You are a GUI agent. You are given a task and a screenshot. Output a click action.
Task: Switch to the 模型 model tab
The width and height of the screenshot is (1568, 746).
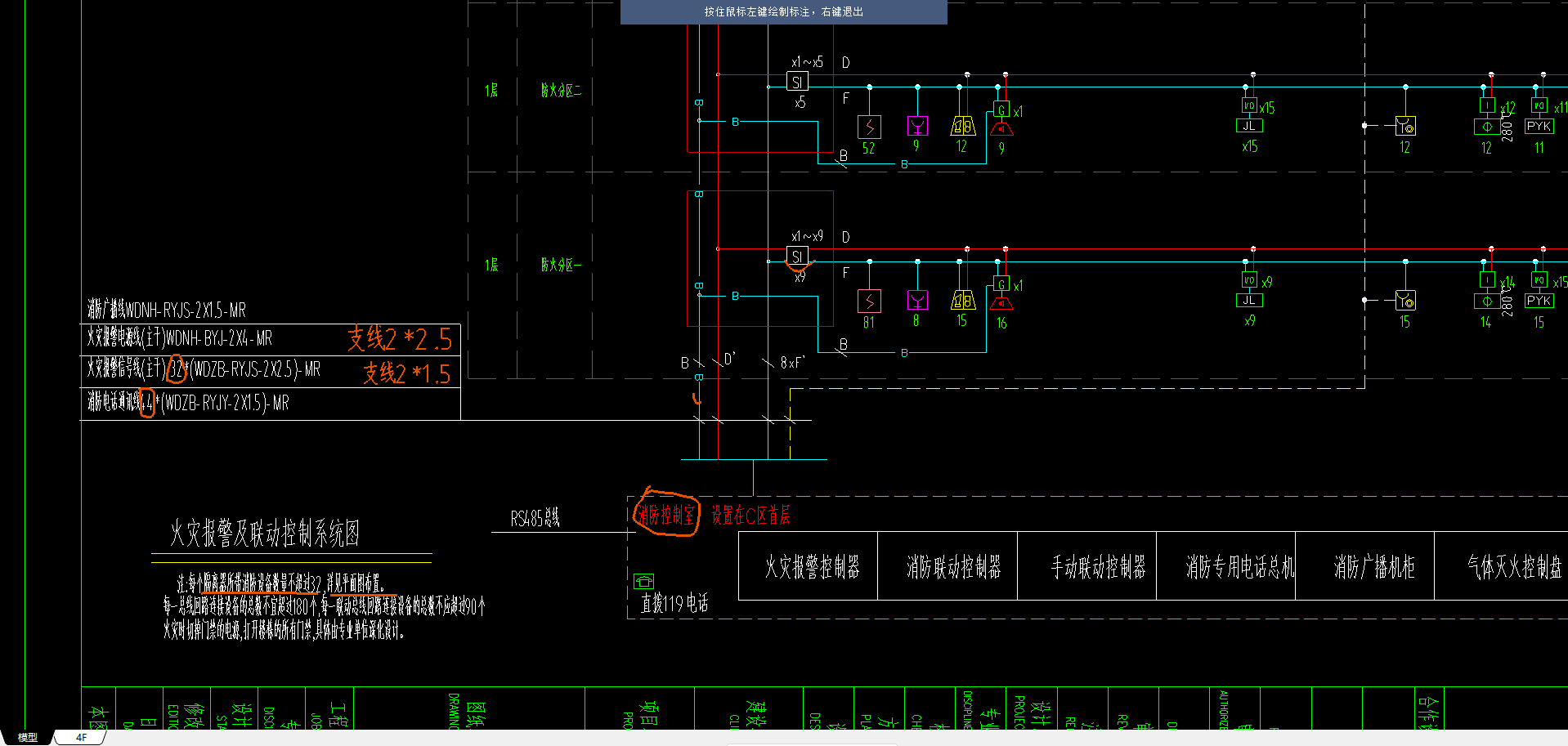click(x=28, y=737)
